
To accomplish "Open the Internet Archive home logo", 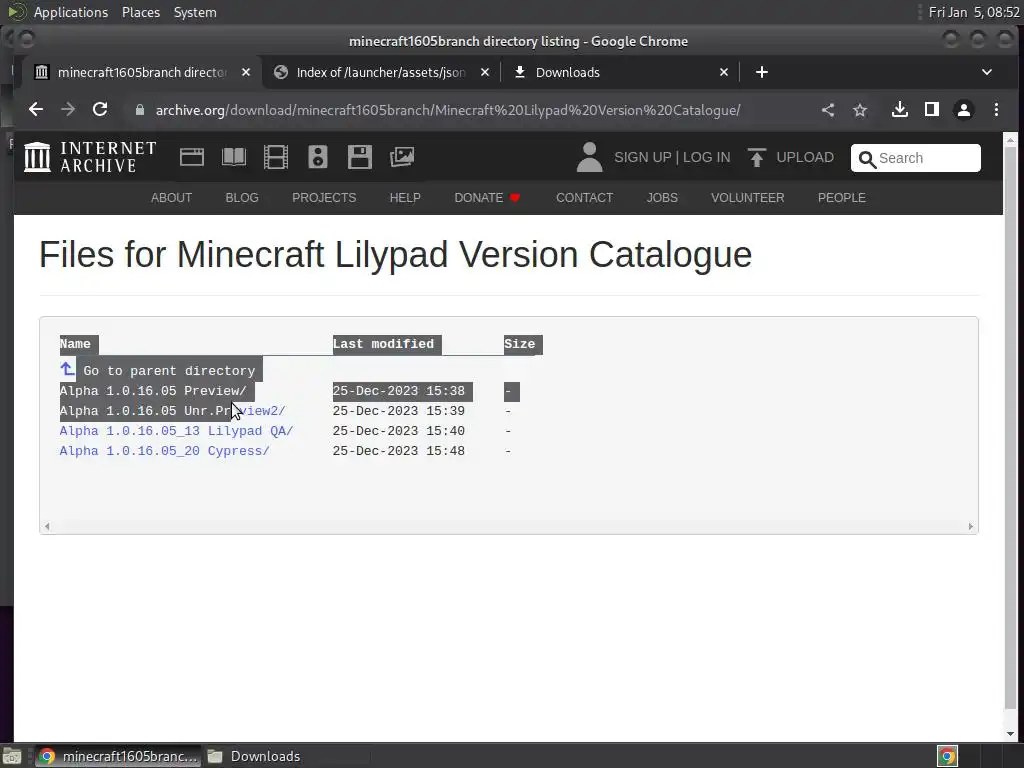I will [x=90, y=157].
